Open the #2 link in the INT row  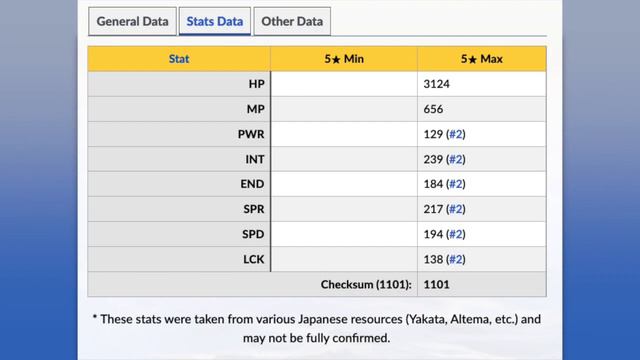(x=456, y=159)
